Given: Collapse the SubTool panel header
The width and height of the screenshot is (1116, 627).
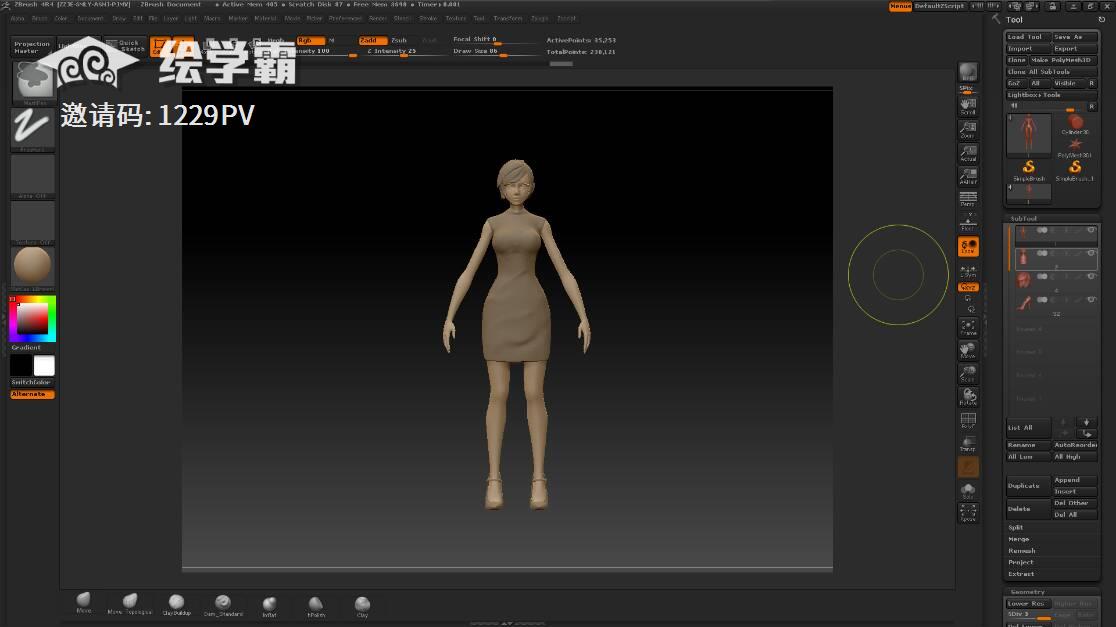Looking at the screenshot, I should (1024, 218).
